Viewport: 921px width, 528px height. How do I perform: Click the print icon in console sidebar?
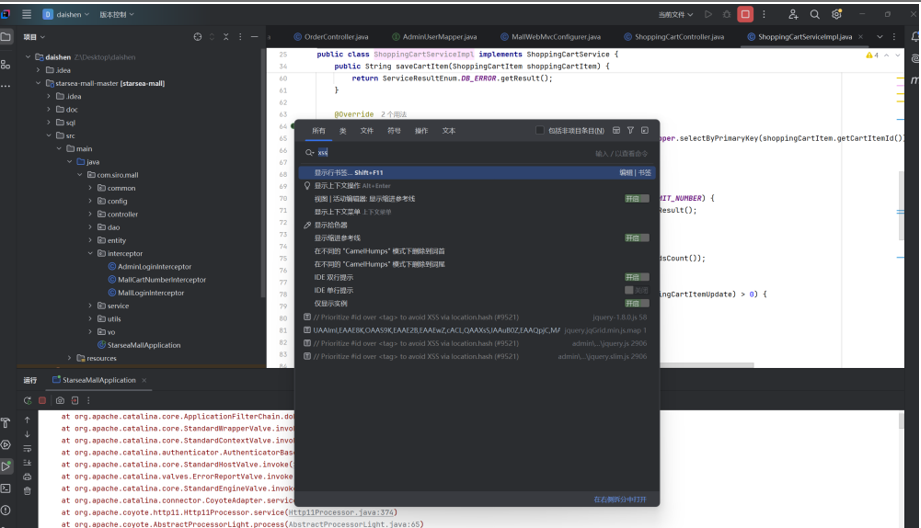27,476
